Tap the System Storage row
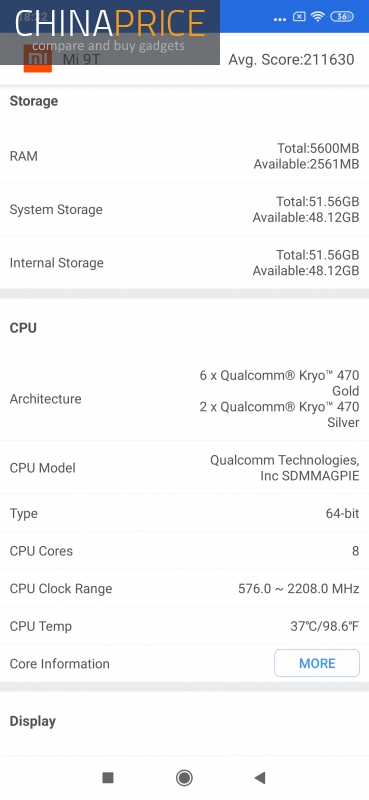This screenshot has height=800, width=369. (x=184, y=209)
